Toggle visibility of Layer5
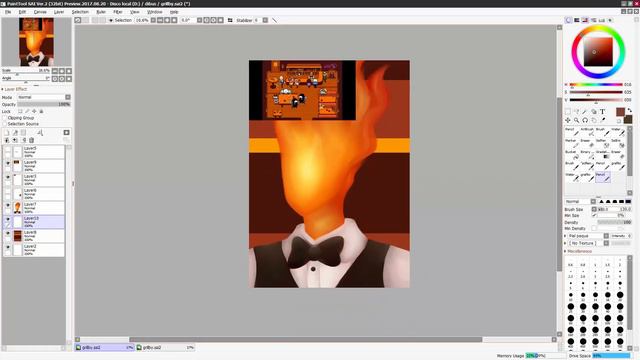640x360 pixels. (x=8, y=149)
